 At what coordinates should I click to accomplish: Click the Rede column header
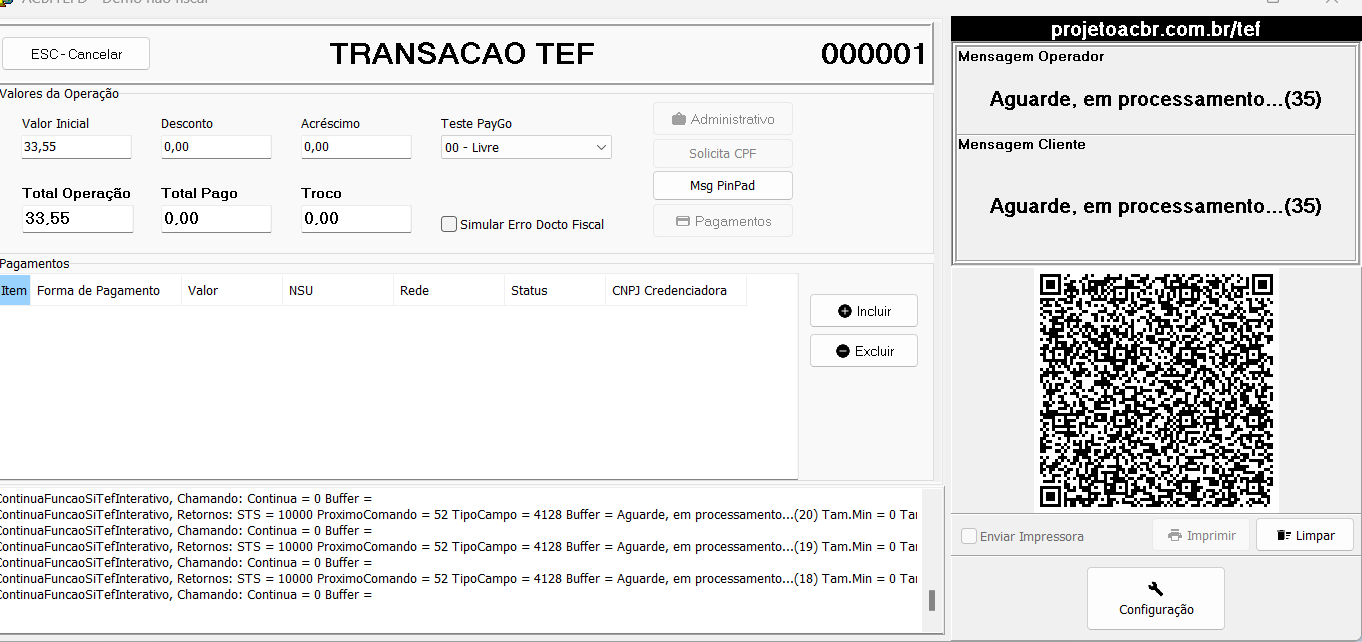[x=449, y=291]
